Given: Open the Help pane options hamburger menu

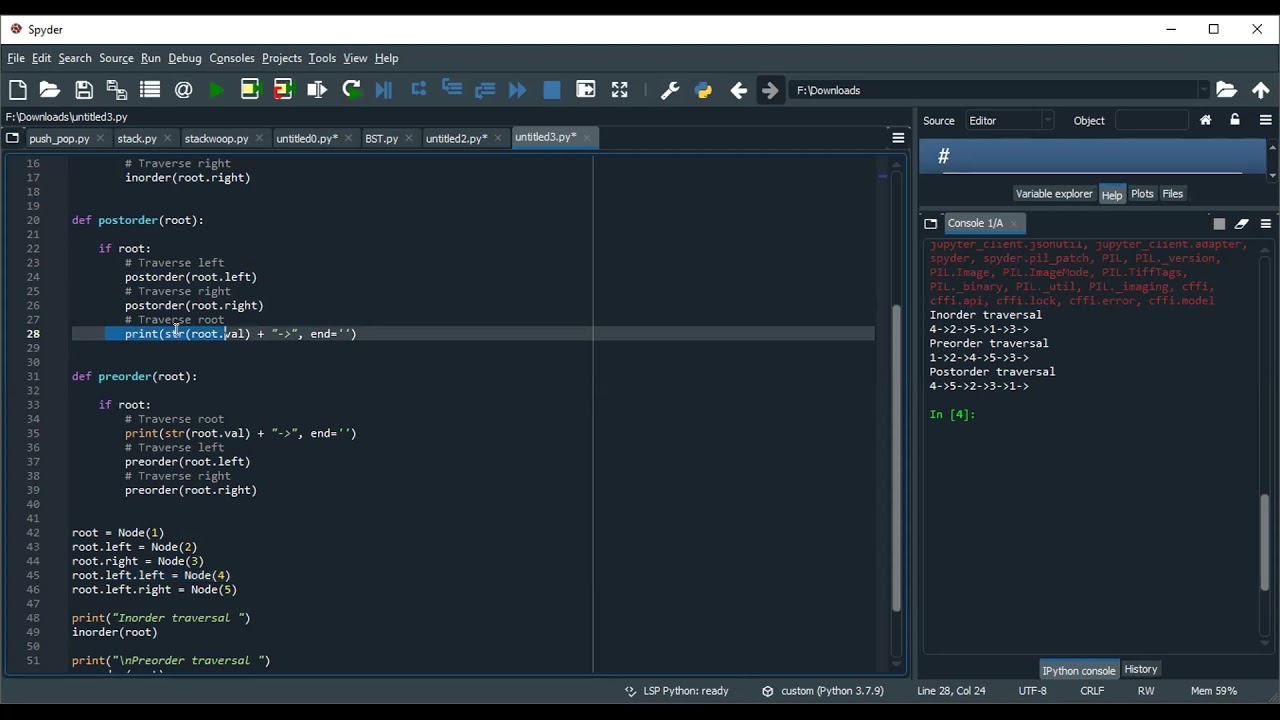Looking at the screenshot, I should (1266, 120).
